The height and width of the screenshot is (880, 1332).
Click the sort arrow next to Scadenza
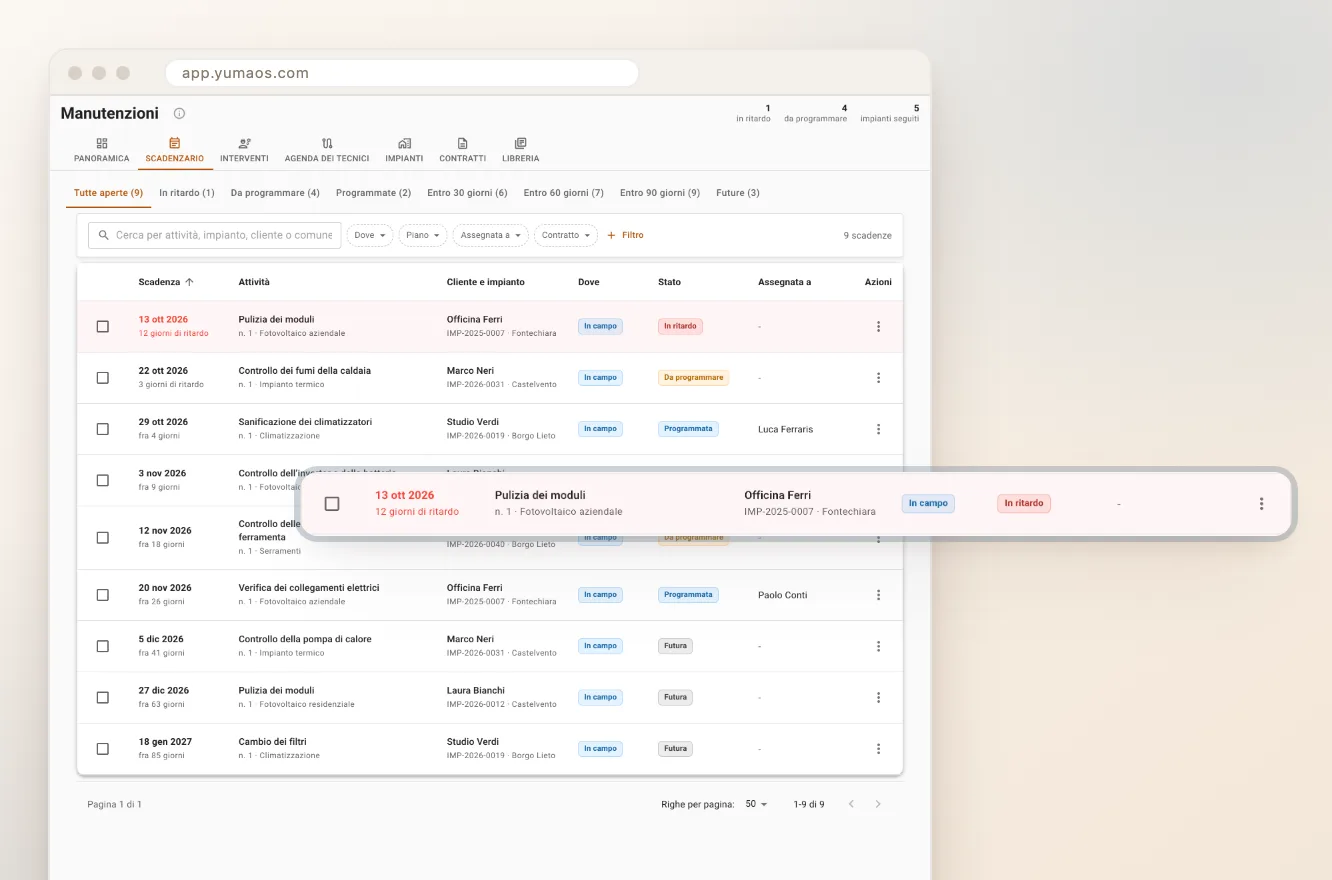click(x=190, y=282)
